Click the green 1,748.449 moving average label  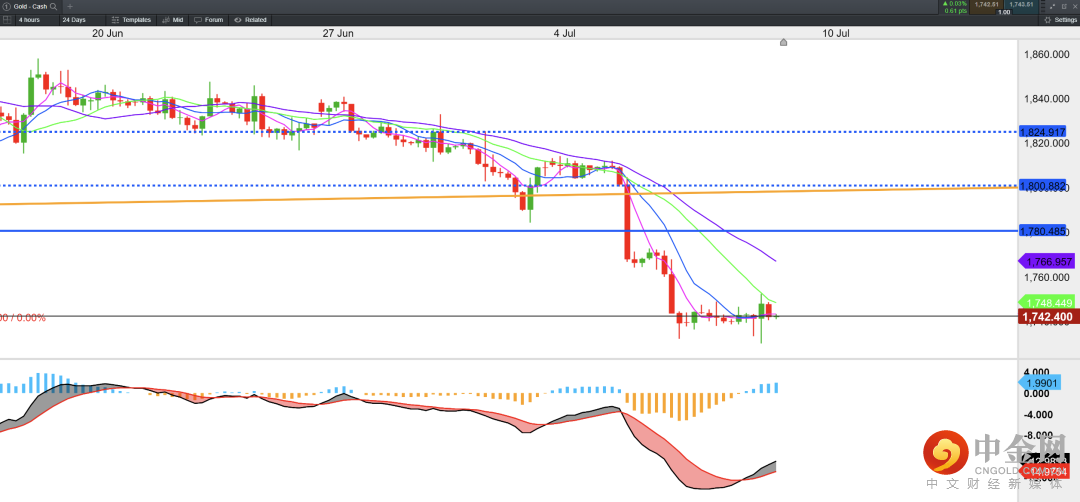(x=1046, y=302)
